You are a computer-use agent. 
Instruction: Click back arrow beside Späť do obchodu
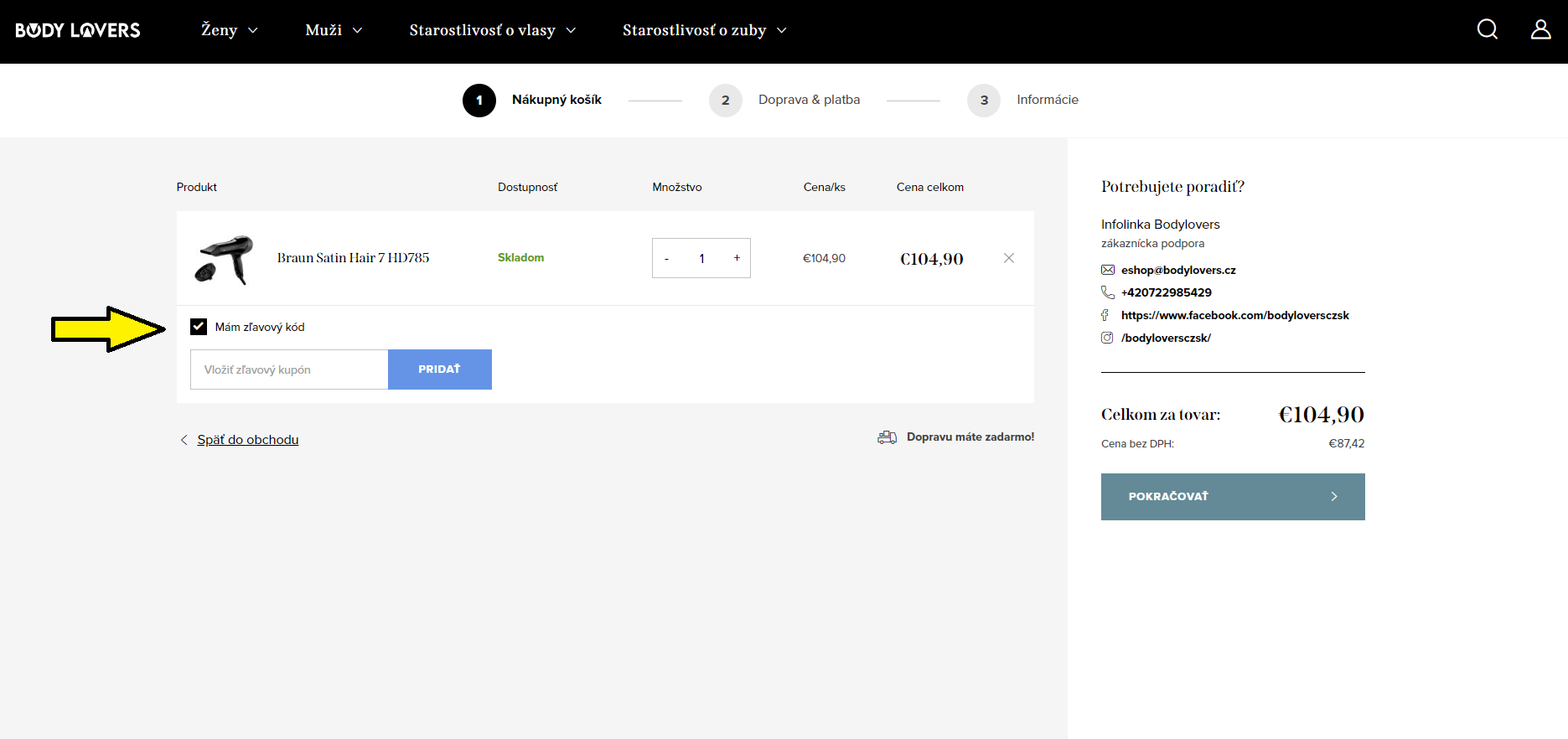(x=184, y=440)
